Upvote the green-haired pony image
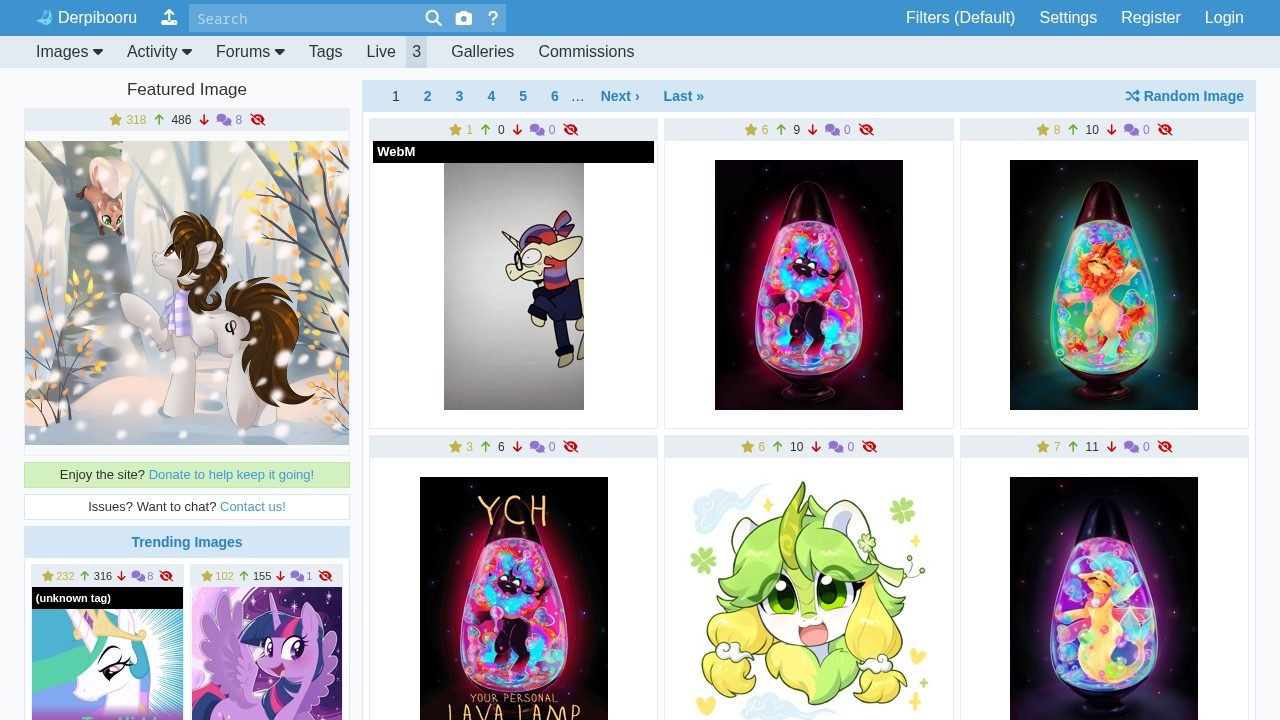This screenshot has width=1280, height=720. (777, 447)
